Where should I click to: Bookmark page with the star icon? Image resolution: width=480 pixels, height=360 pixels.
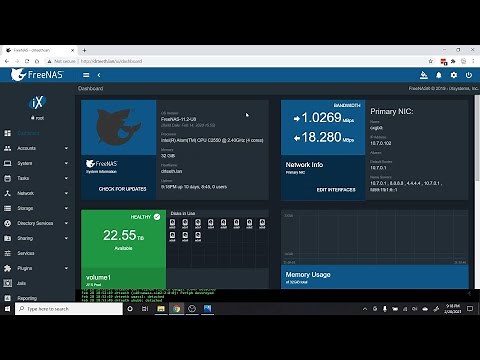point(431,61)
